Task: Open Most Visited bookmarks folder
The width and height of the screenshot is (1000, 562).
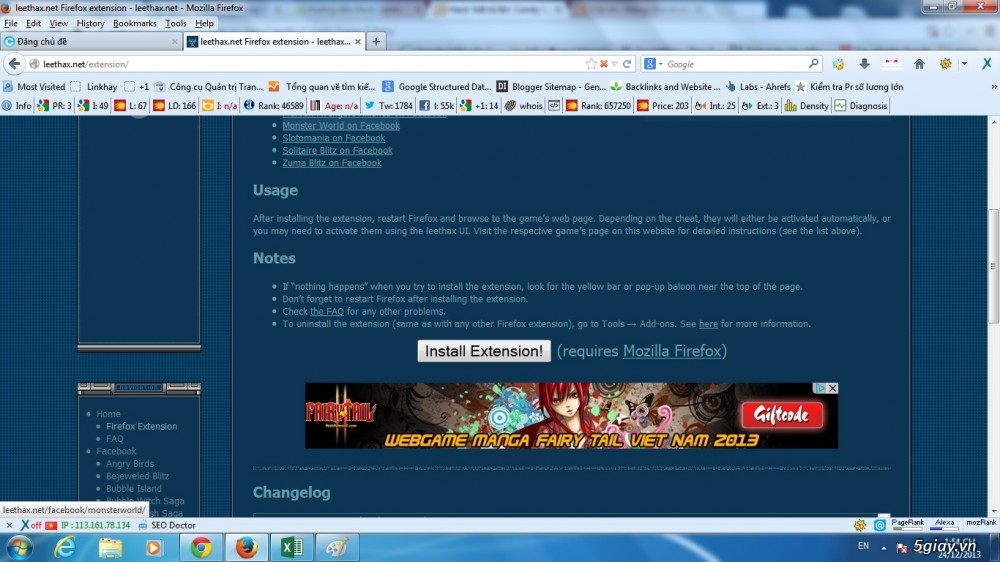Action: click(34, 87)
